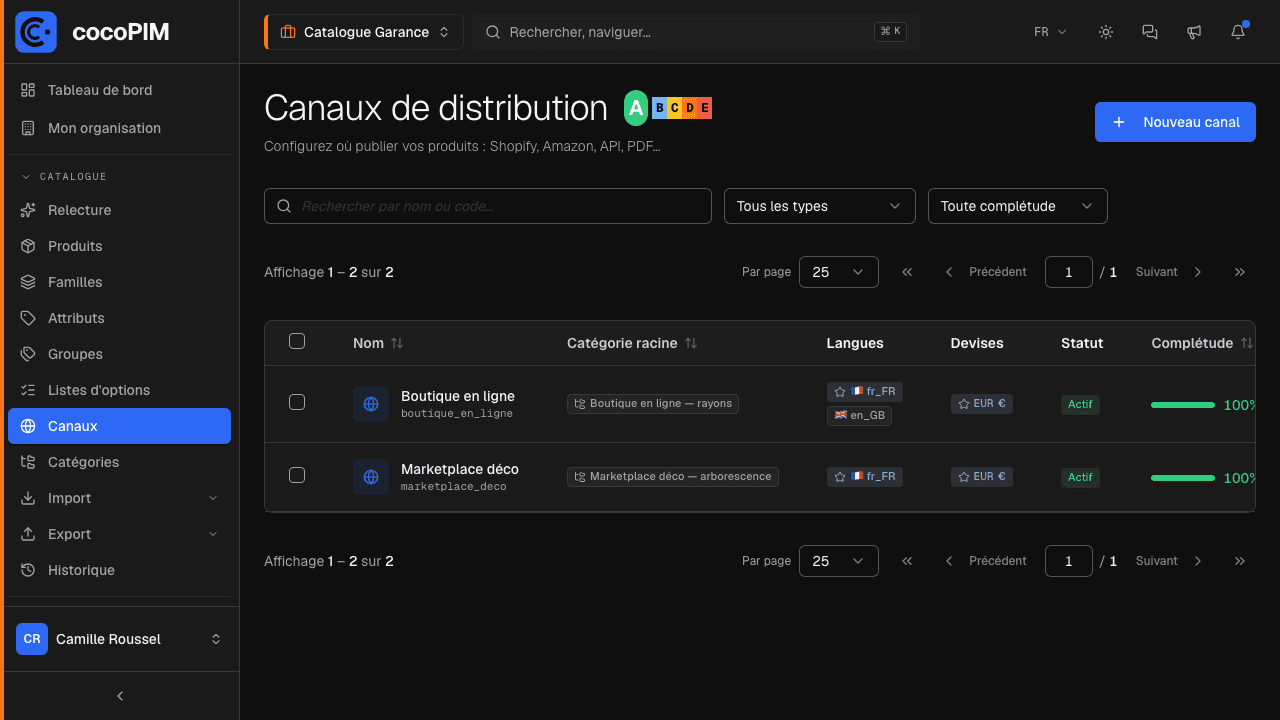Click the top page number input

click(x=1069, y=272)
